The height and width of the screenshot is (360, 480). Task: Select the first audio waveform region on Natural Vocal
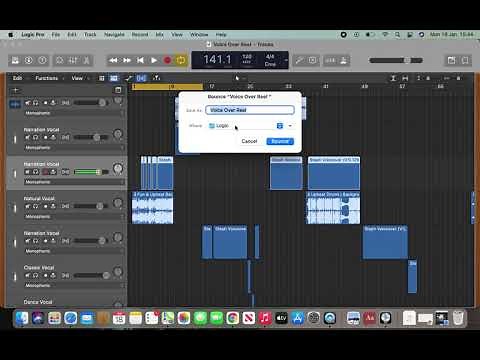pyautogui.click(x=153, y=207)
